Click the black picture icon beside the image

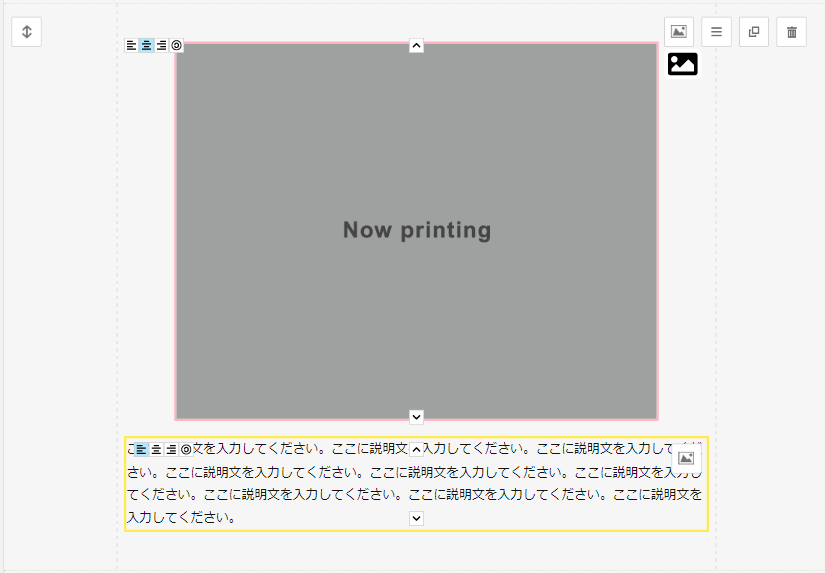[x=683, y=64]
